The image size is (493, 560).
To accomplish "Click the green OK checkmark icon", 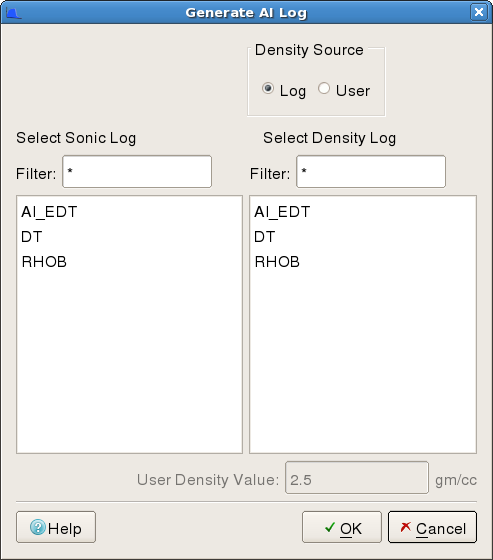I will (x=330, y=527).
